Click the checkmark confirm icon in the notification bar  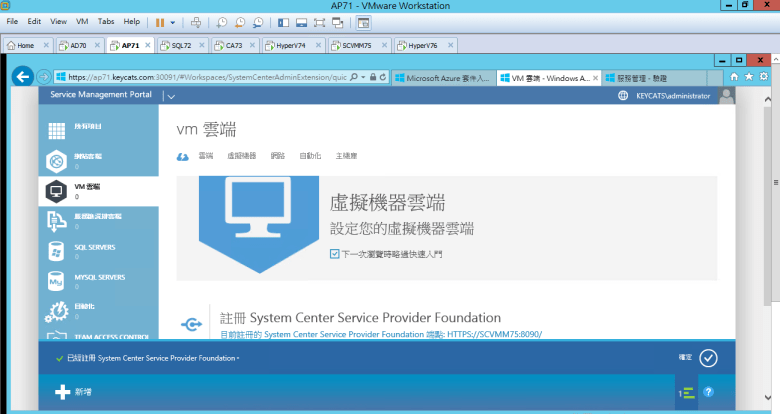[708, 357]
